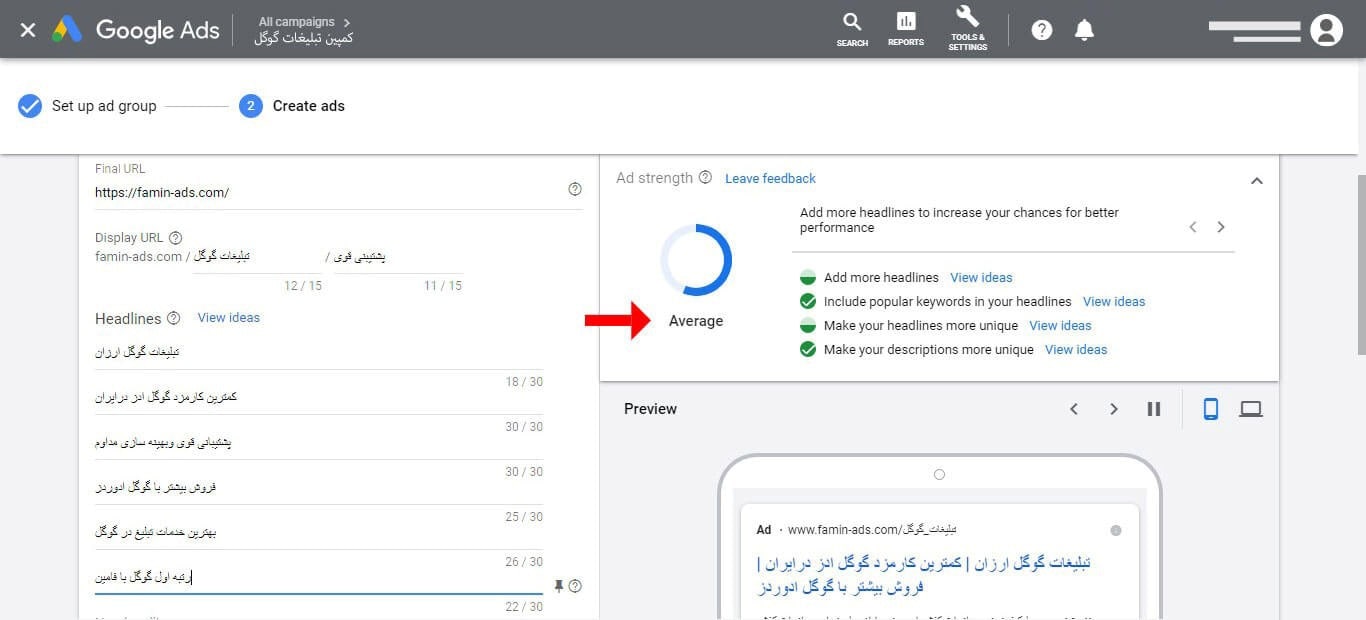The width and height of the screenshot is (1366, 620).
Task: Click the active headline field counting 22 / 30
Action: (319, 578)
